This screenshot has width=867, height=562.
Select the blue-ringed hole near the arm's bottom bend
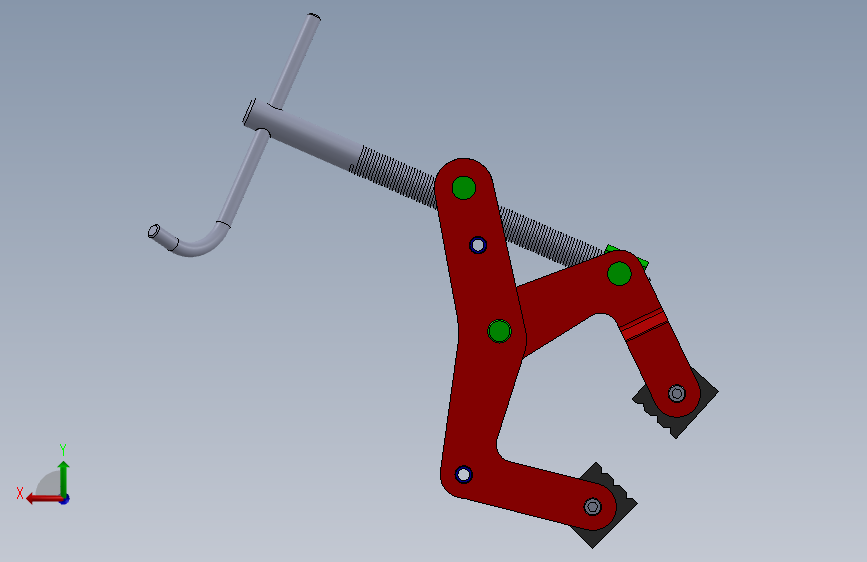[x=463, y=475]
